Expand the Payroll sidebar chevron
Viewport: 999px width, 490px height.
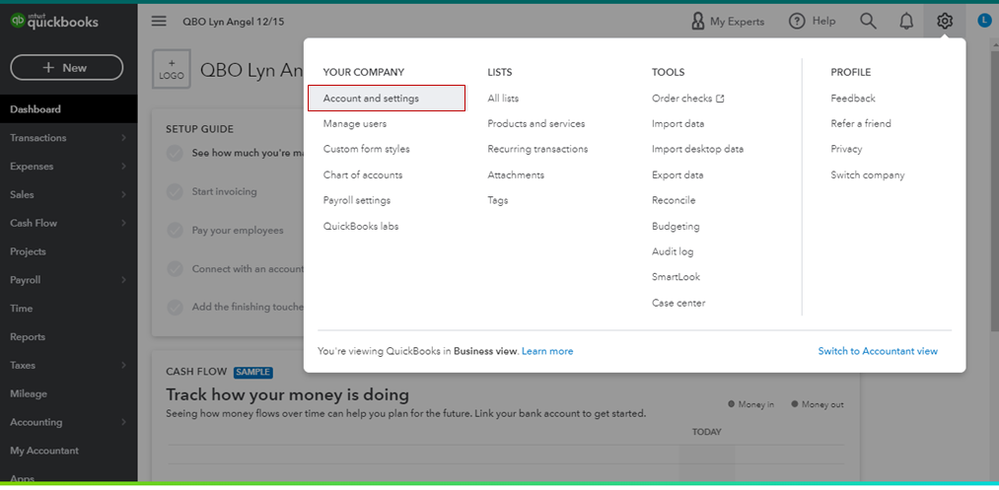[x=123, y=280]
